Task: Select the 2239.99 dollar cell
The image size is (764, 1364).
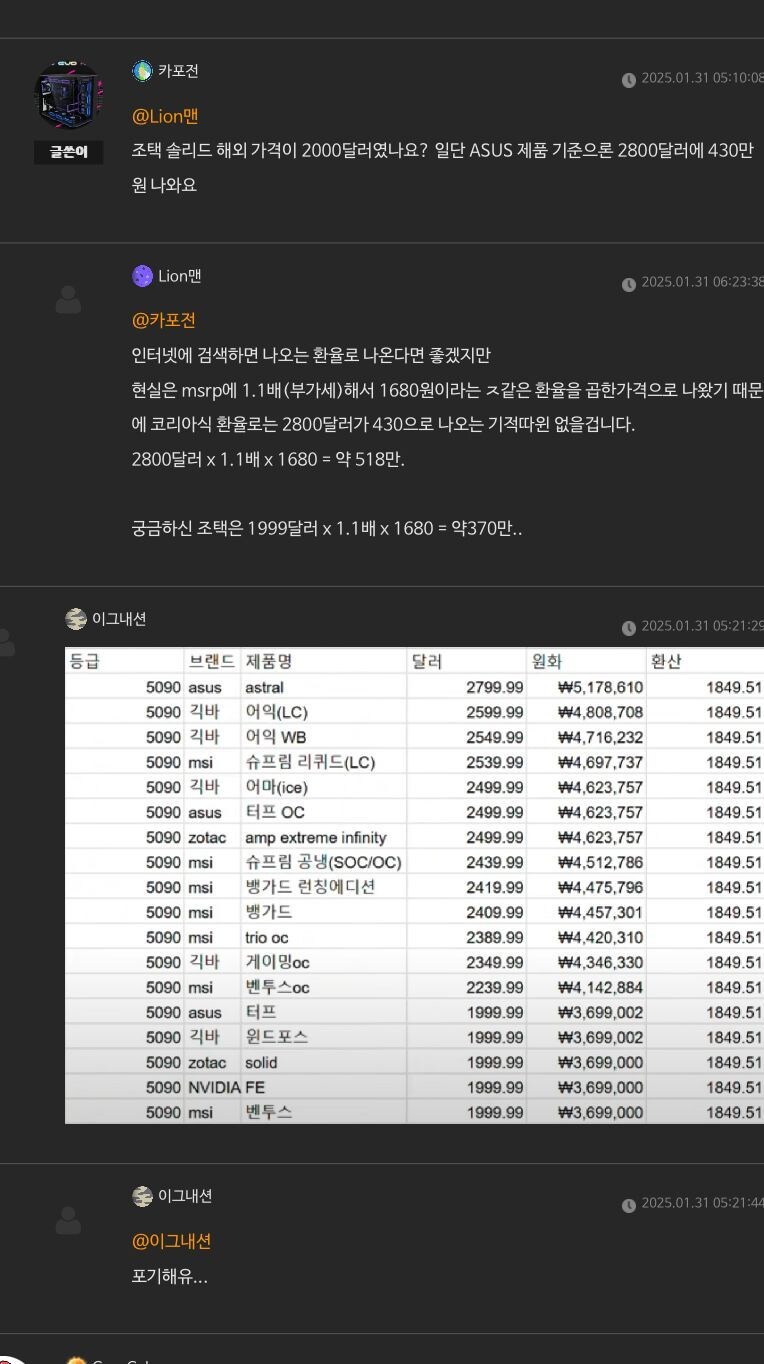Action: (x=466, y=987)
